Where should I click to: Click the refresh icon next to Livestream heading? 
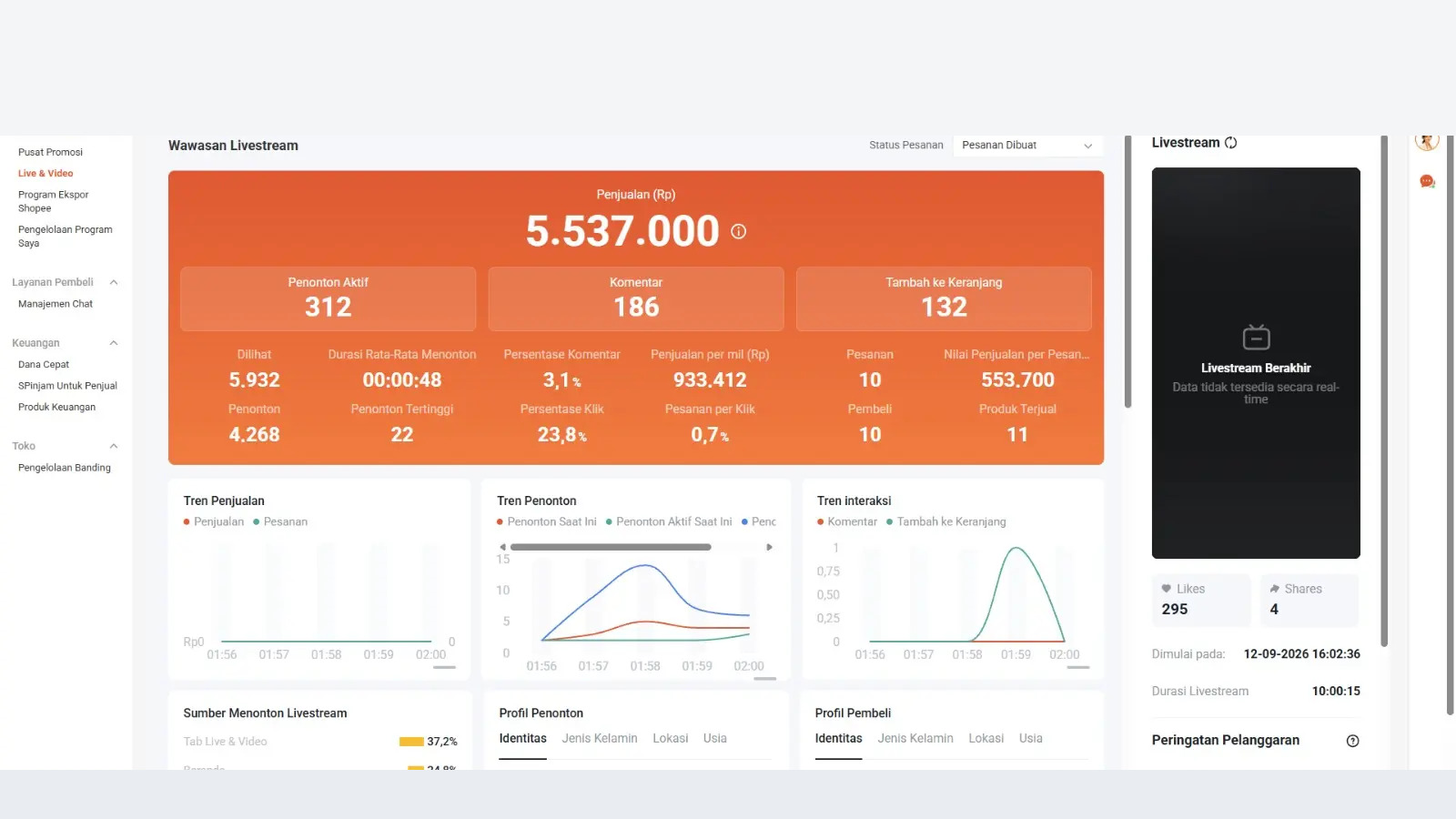[1230, 143]
